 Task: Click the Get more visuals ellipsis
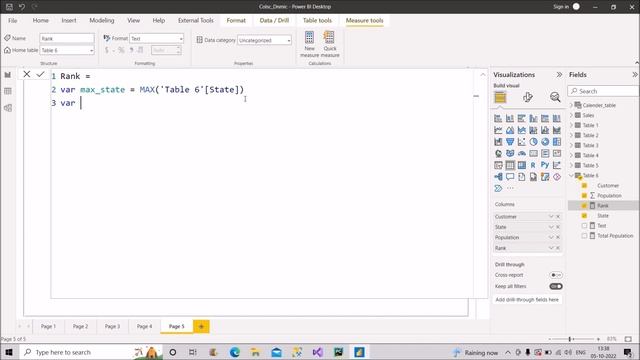point(510,188)
